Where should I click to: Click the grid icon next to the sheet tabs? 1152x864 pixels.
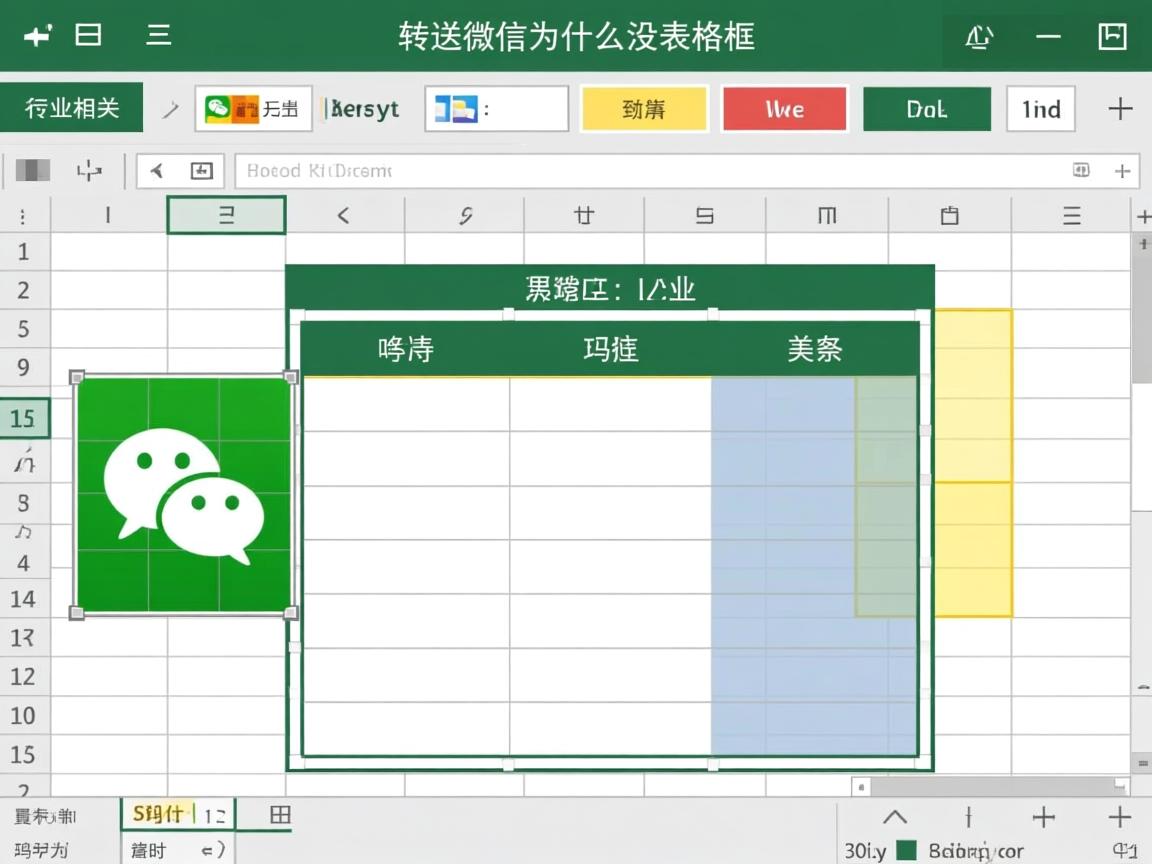coord(278,815)
